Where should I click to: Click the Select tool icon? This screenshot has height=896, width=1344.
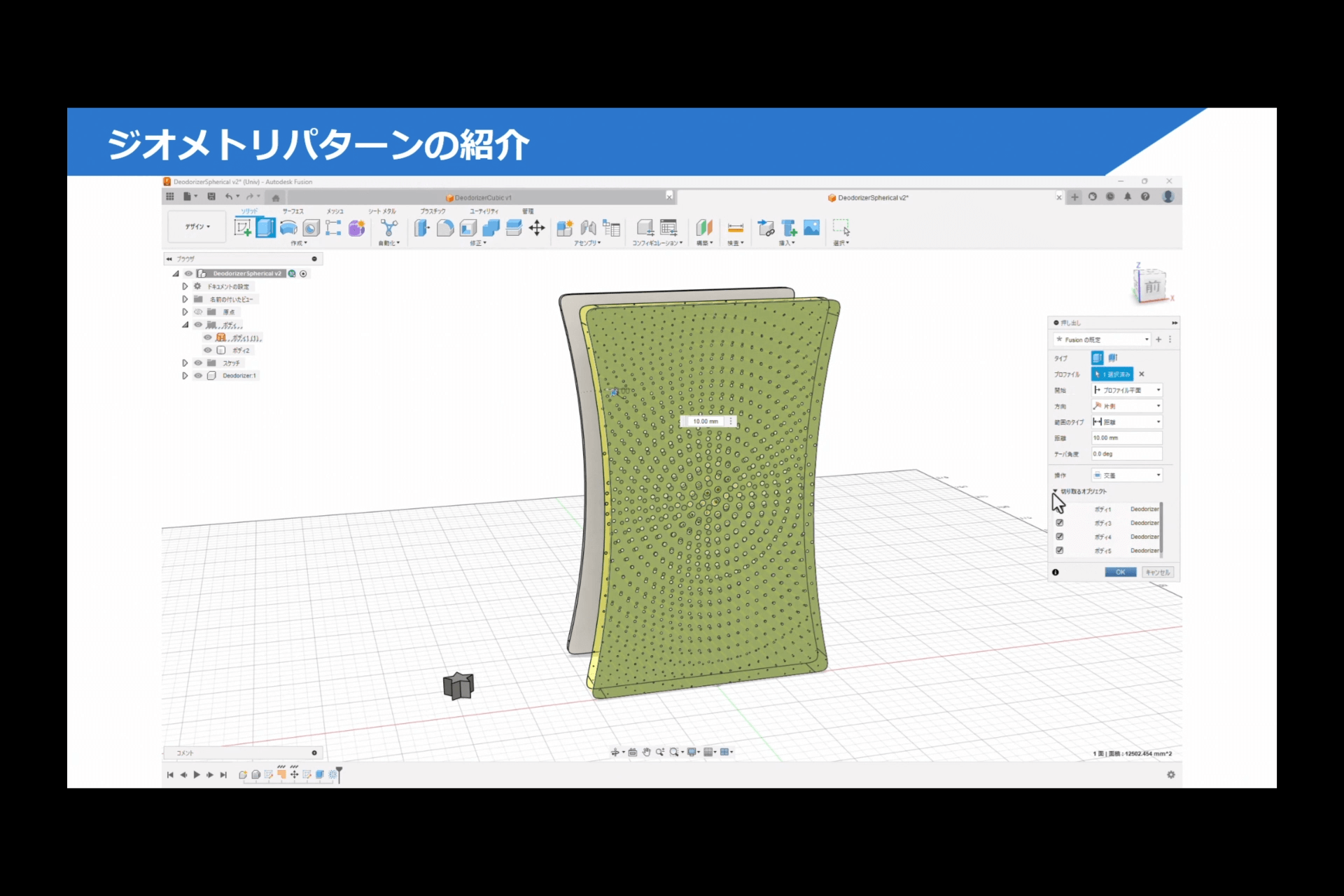[x=841, y=227]
